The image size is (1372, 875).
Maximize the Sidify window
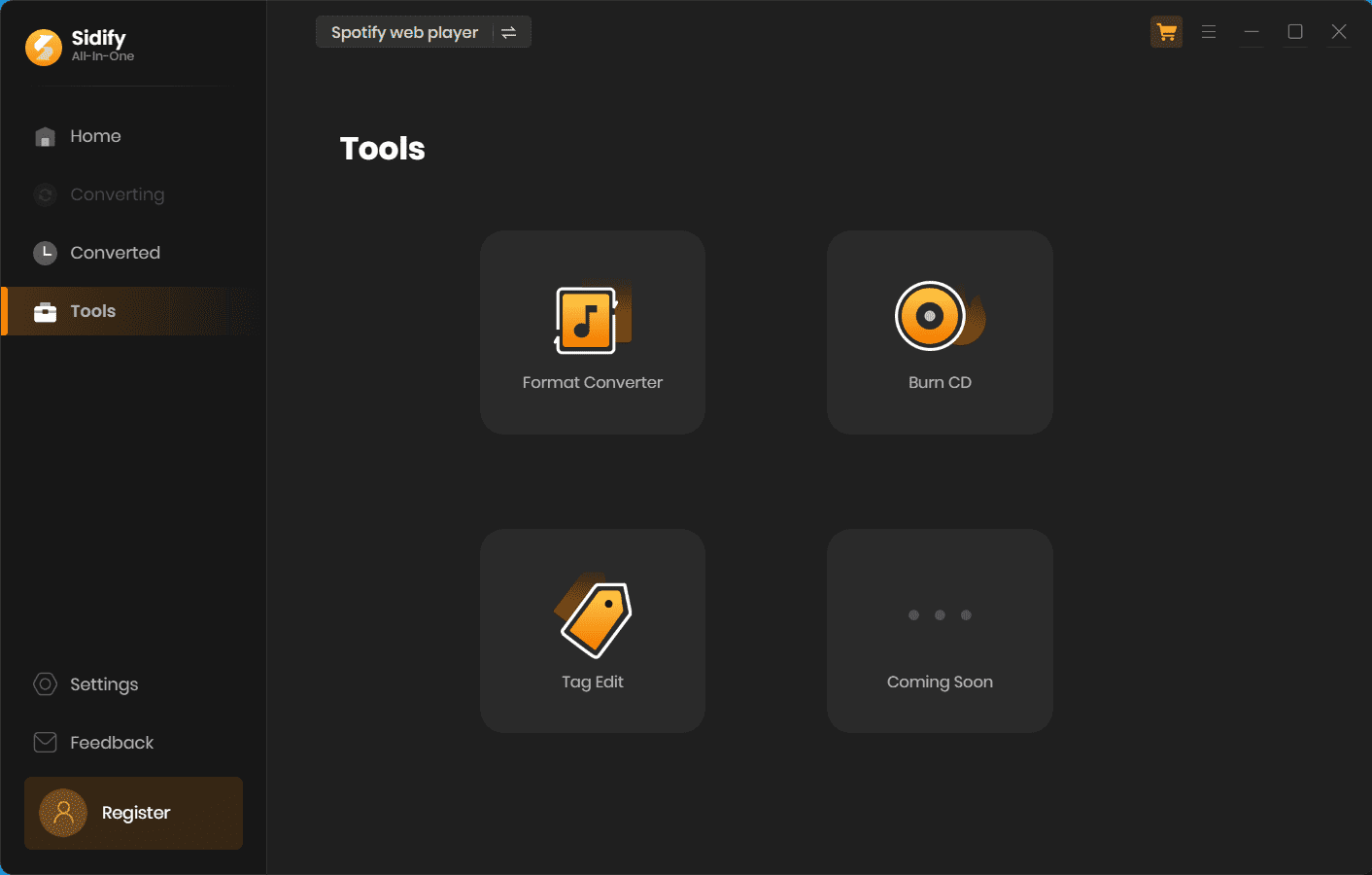(x=1295, y=32)
